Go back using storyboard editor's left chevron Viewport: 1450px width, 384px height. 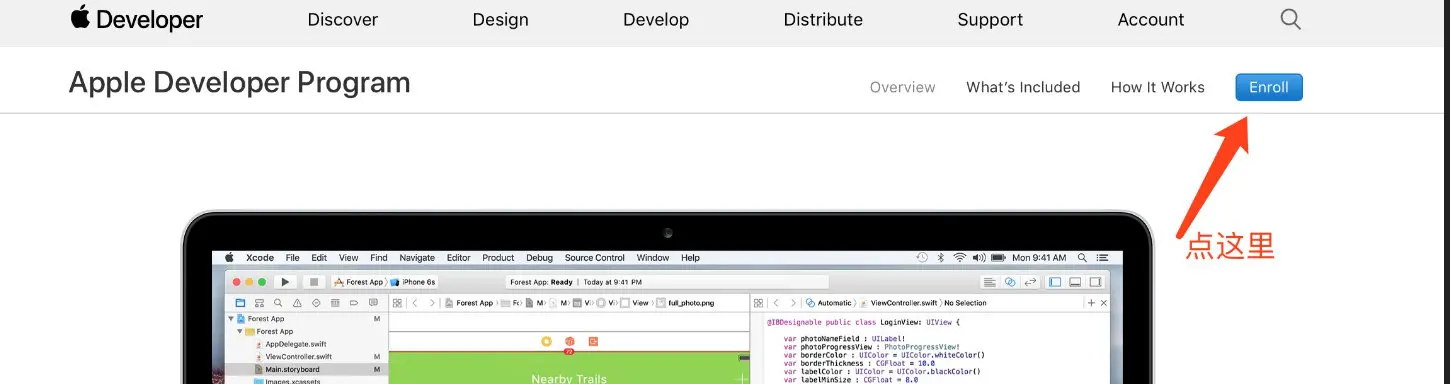click(415, 303)
